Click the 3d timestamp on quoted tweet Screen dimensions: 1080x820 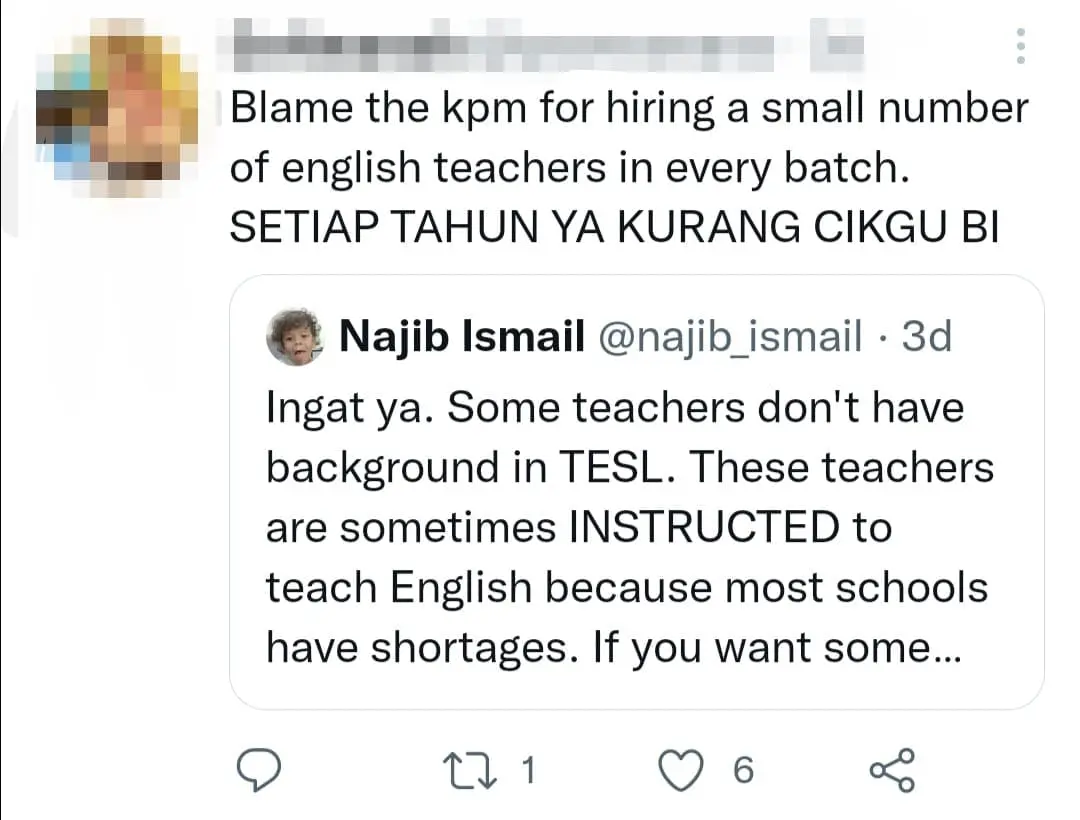pyautogui.click(x=926, y=338)
